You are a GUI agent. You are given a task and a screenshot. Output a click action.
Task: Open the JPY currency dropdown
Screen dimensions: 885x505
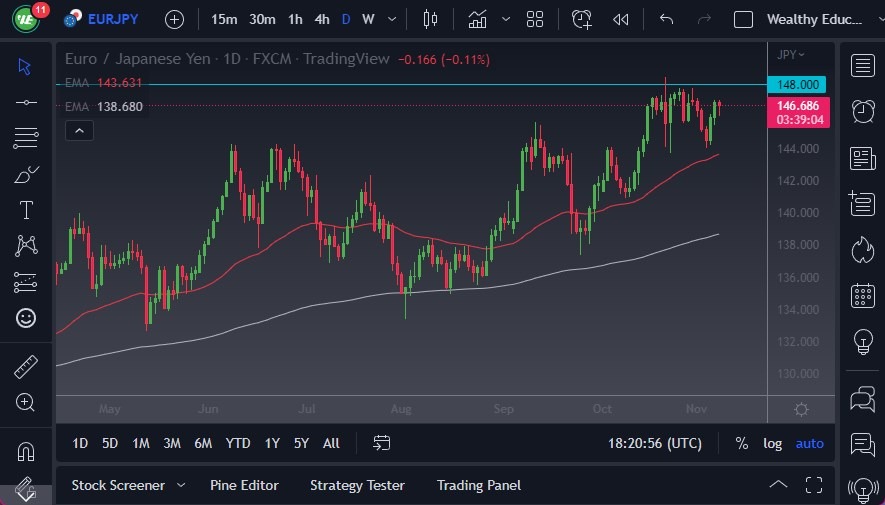791,55
